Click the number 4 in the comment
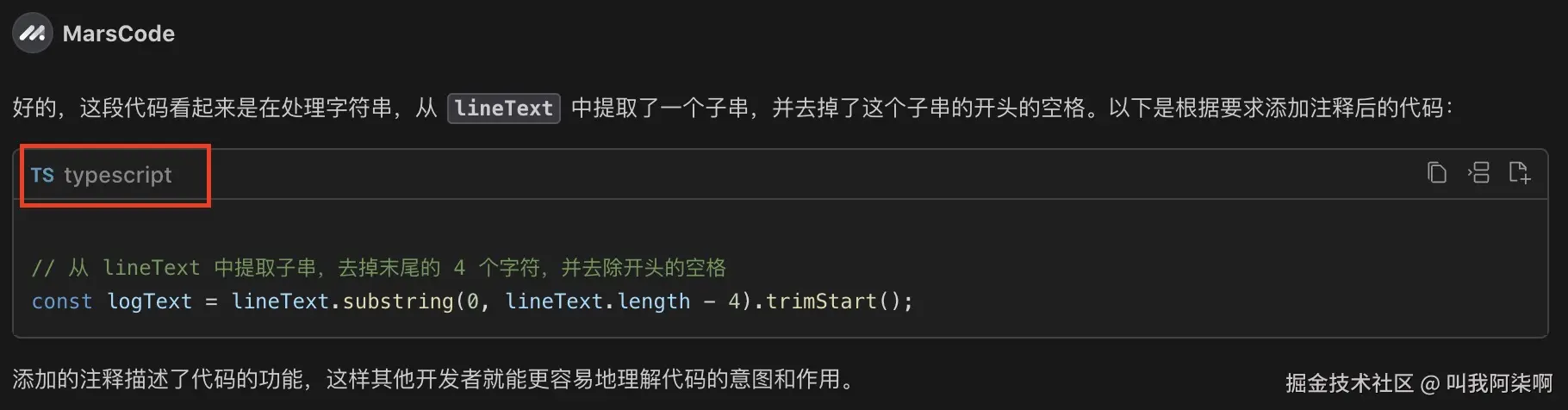Screen dimensions: 1568x410 tap(459, 268)
